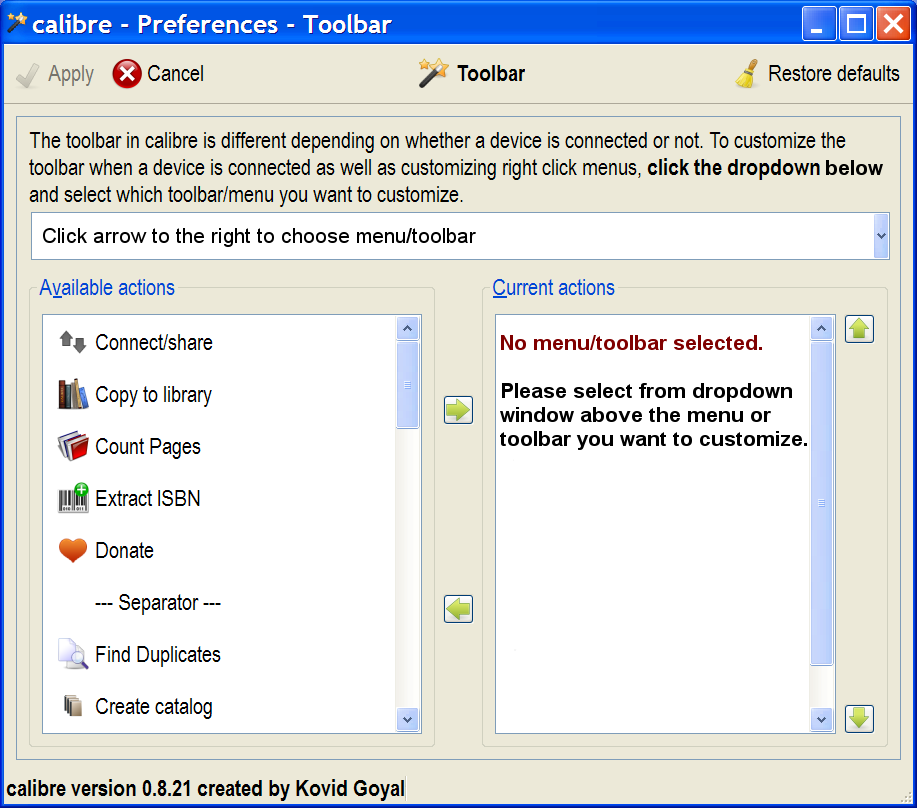The width and height of the screenshot is (917, 808).
Task: Click the 'No menu/toolbar selected.' message
Action: (631, 343)
